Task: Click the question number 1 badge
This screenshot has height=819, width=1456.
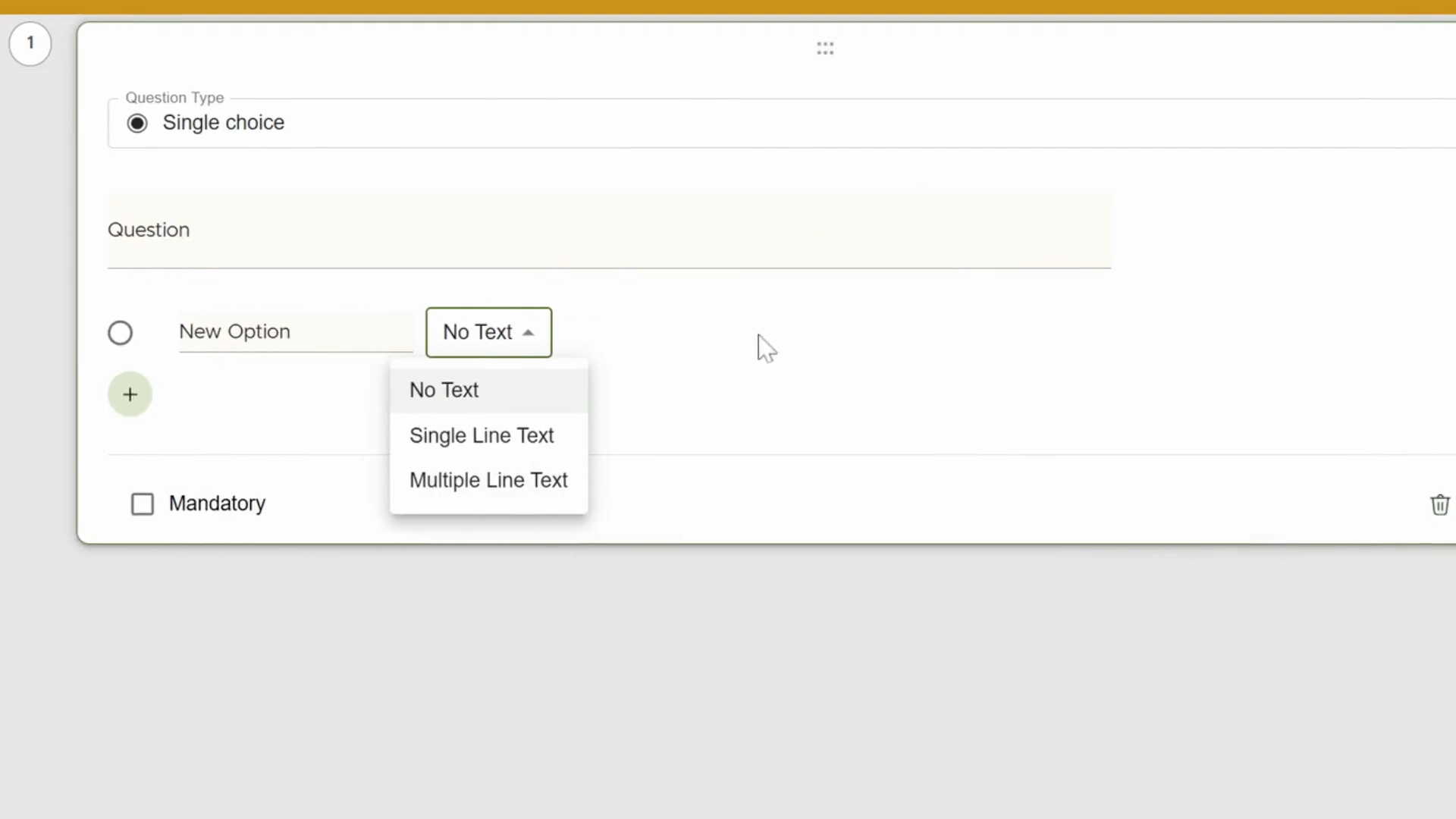Action: (30, 43)
